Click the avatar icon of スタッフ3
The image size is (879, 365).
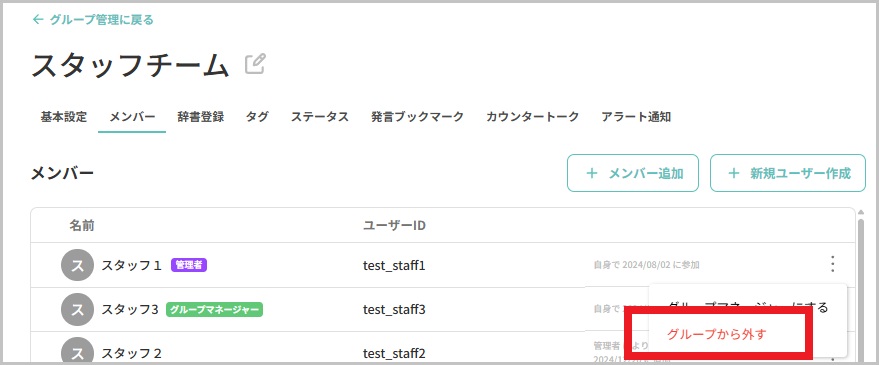(x=77, y=309)
